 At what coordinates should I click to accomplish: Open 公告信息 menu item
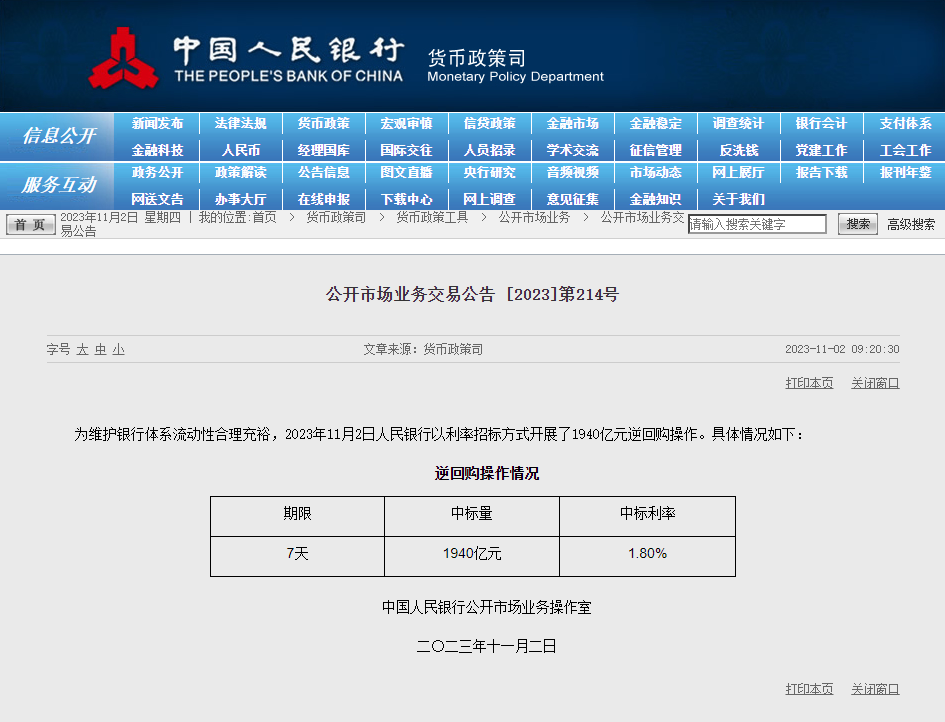[x=324, y=172]
